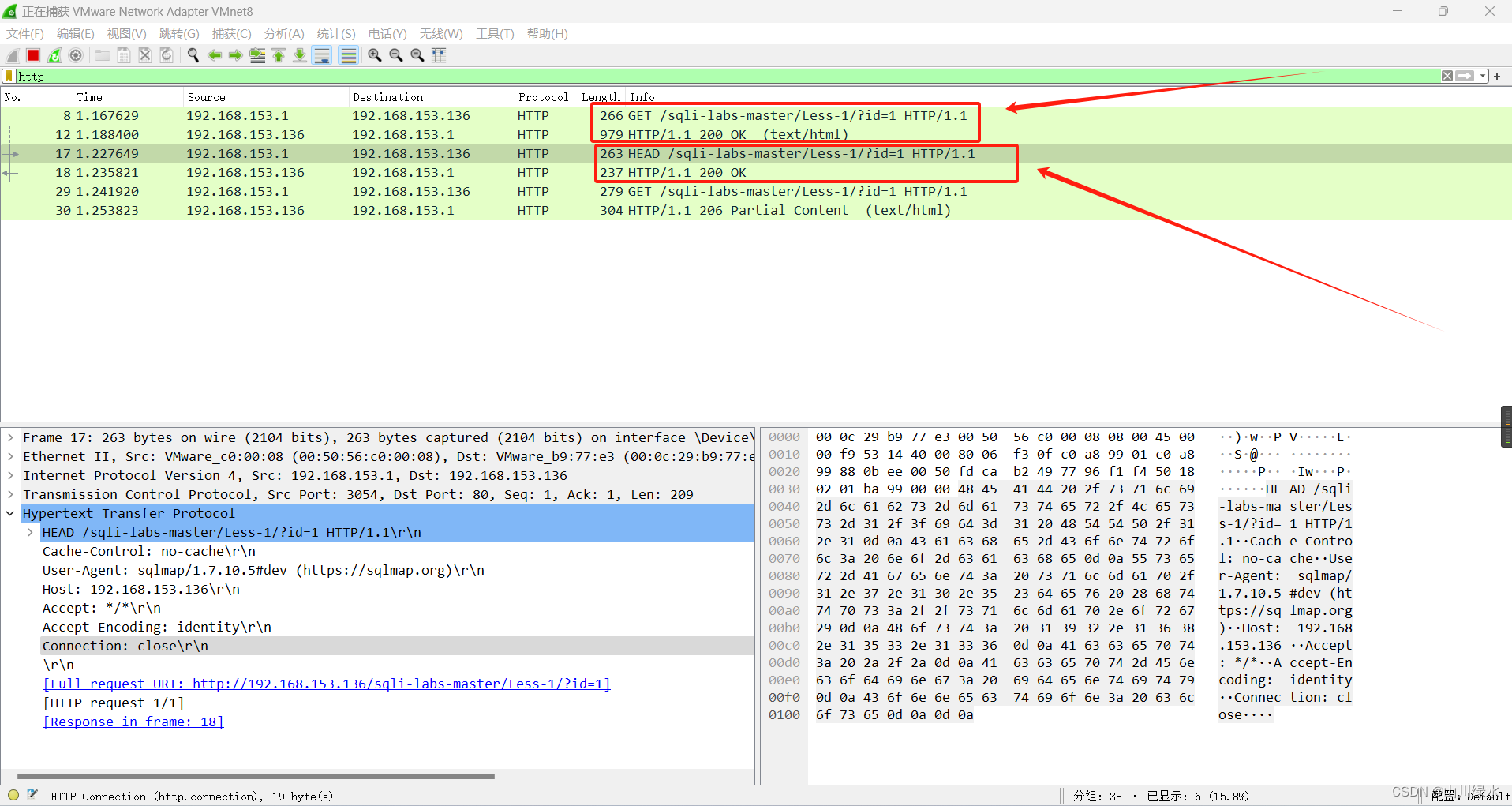Expand Internet Protocol Version 4 node
This screenshot has width=1512, height=806.
10,475
